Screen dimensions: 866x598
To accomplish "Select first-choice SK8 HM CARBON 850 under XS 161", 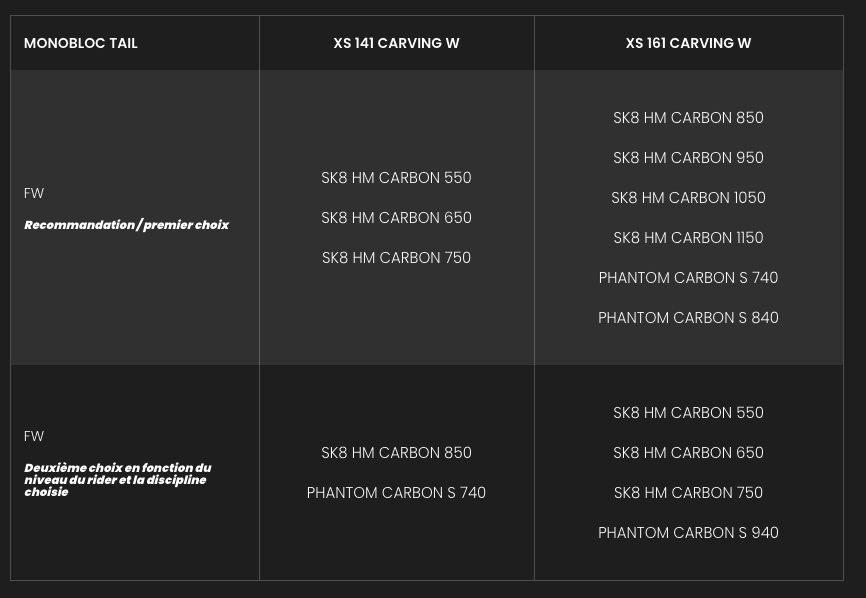I will (688, 118).
